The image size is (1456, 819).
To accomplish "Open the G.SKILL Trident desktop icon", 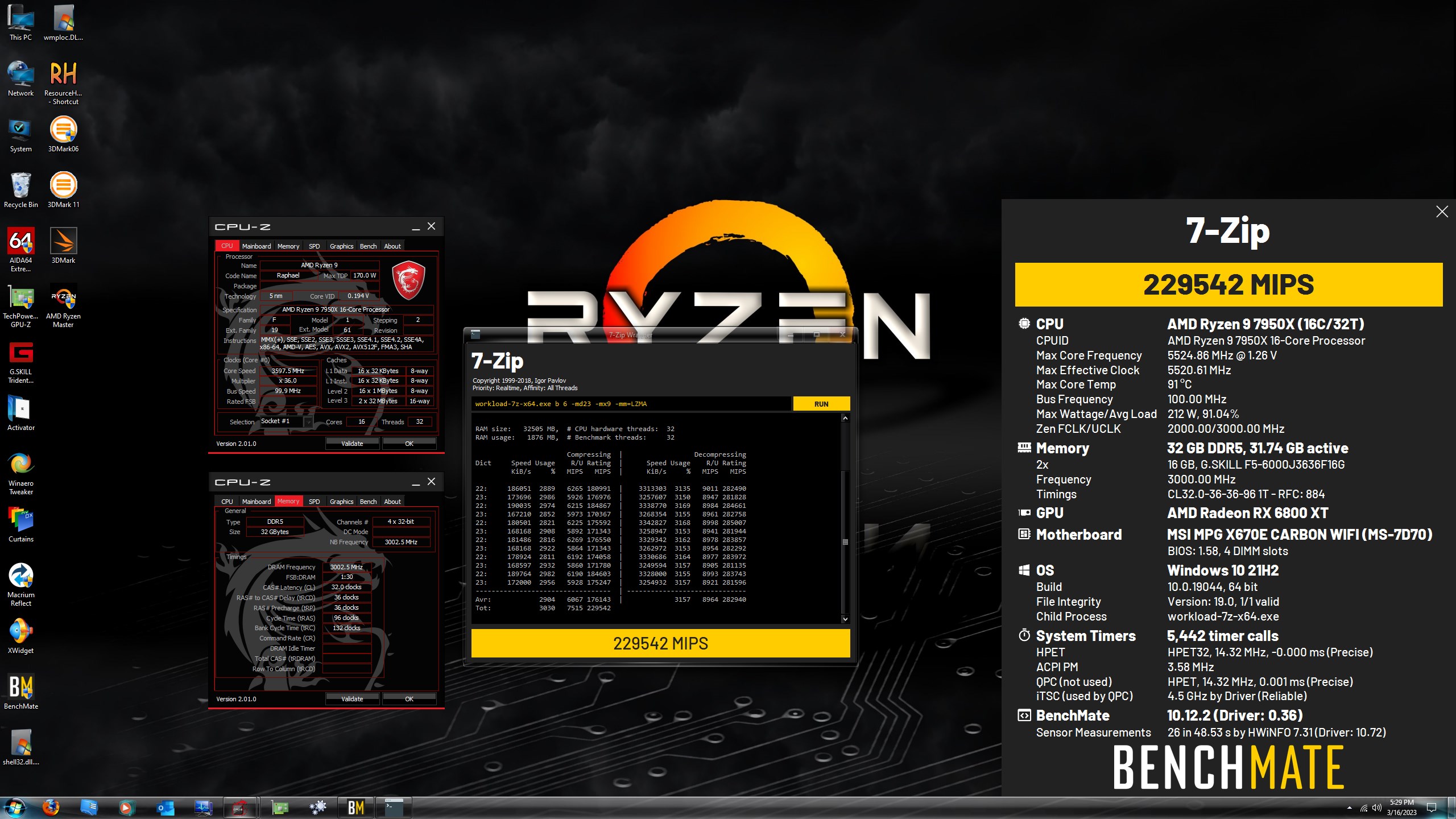I will [x=20, y=361].
